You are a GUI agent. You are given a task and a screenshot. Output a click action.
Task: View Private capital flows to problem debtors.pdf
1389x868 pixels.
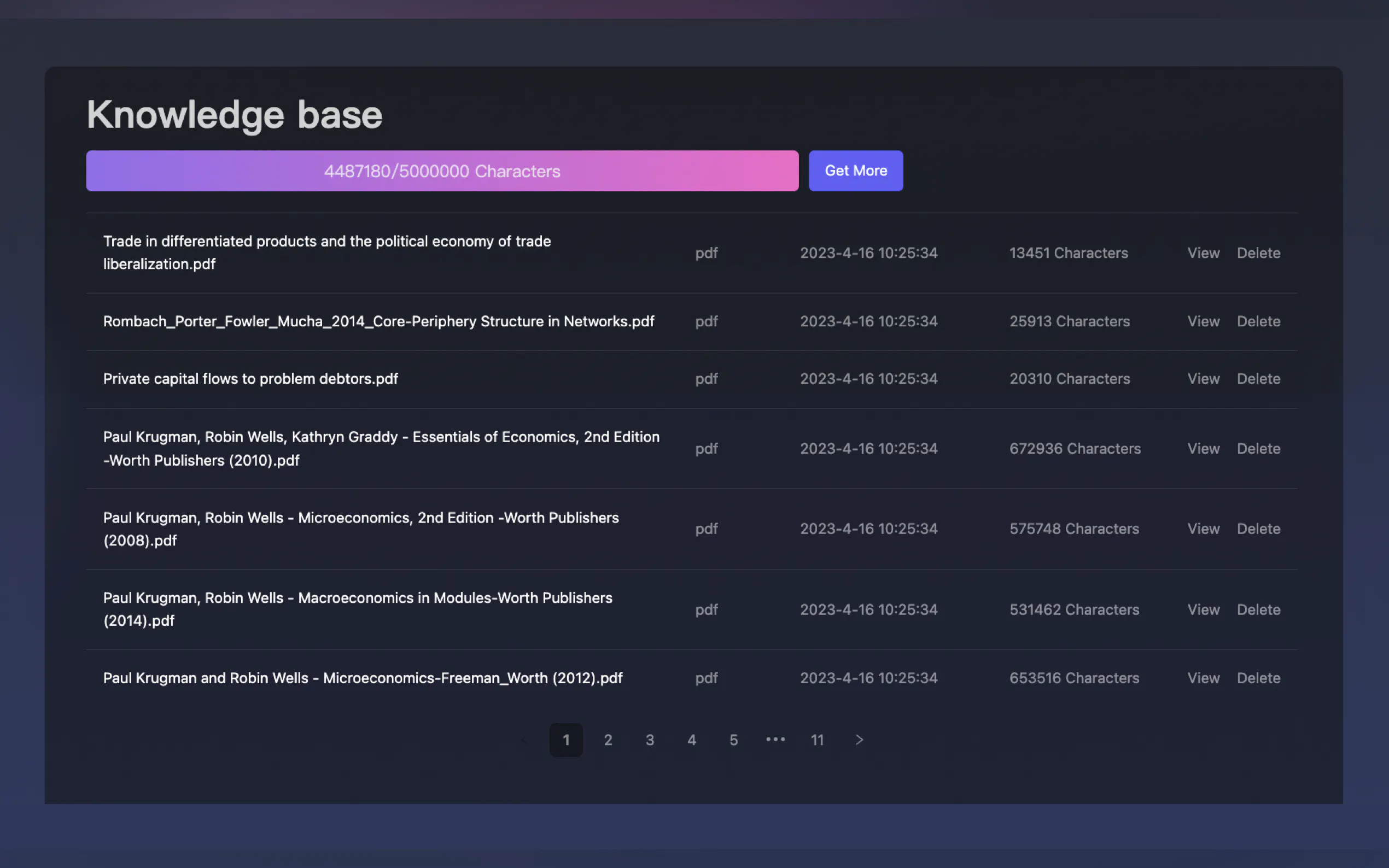[x=1203, y=379]
